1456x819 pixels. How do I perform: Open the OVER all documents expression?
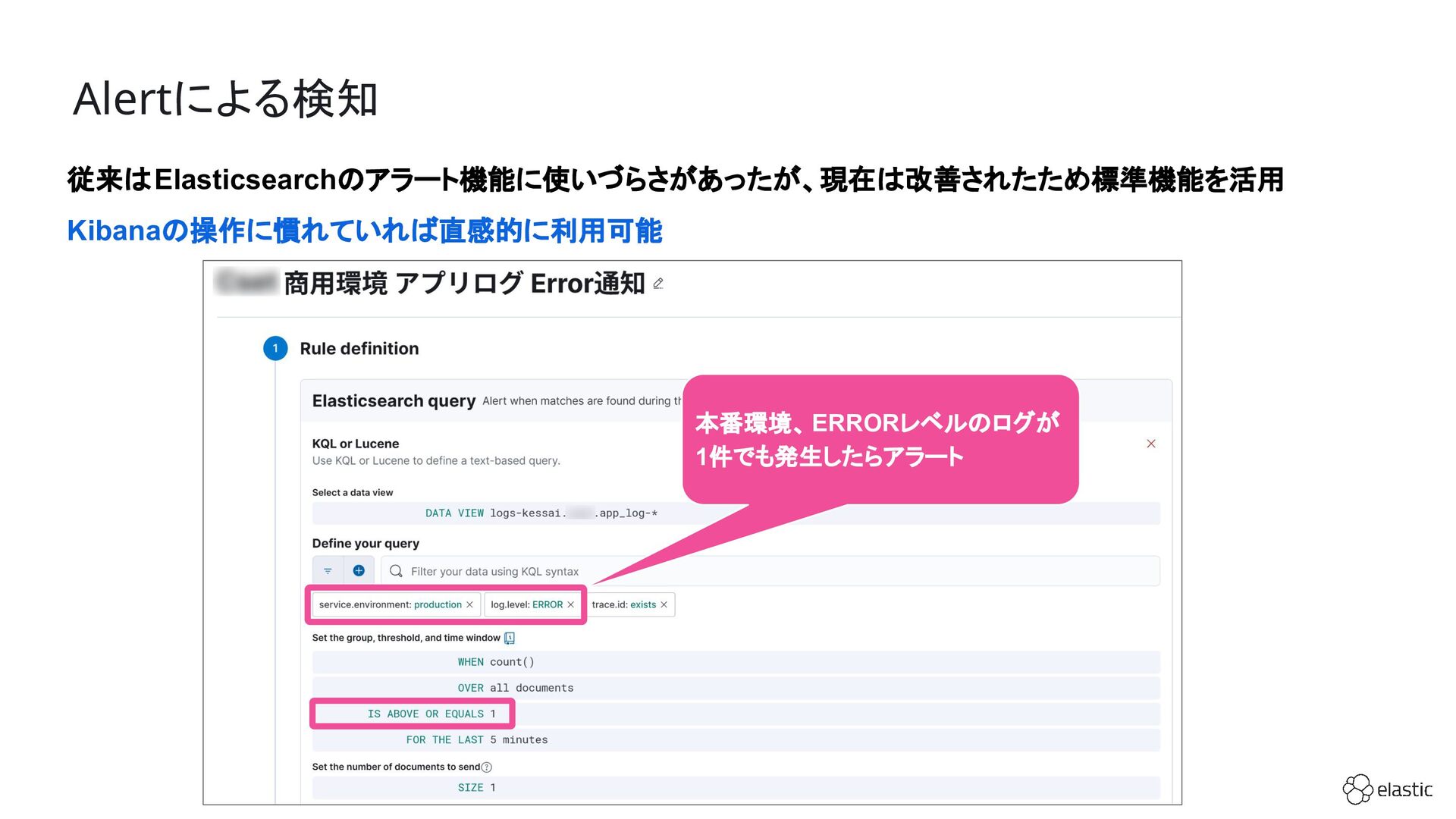pyautogui.click(x=516, y=688)
